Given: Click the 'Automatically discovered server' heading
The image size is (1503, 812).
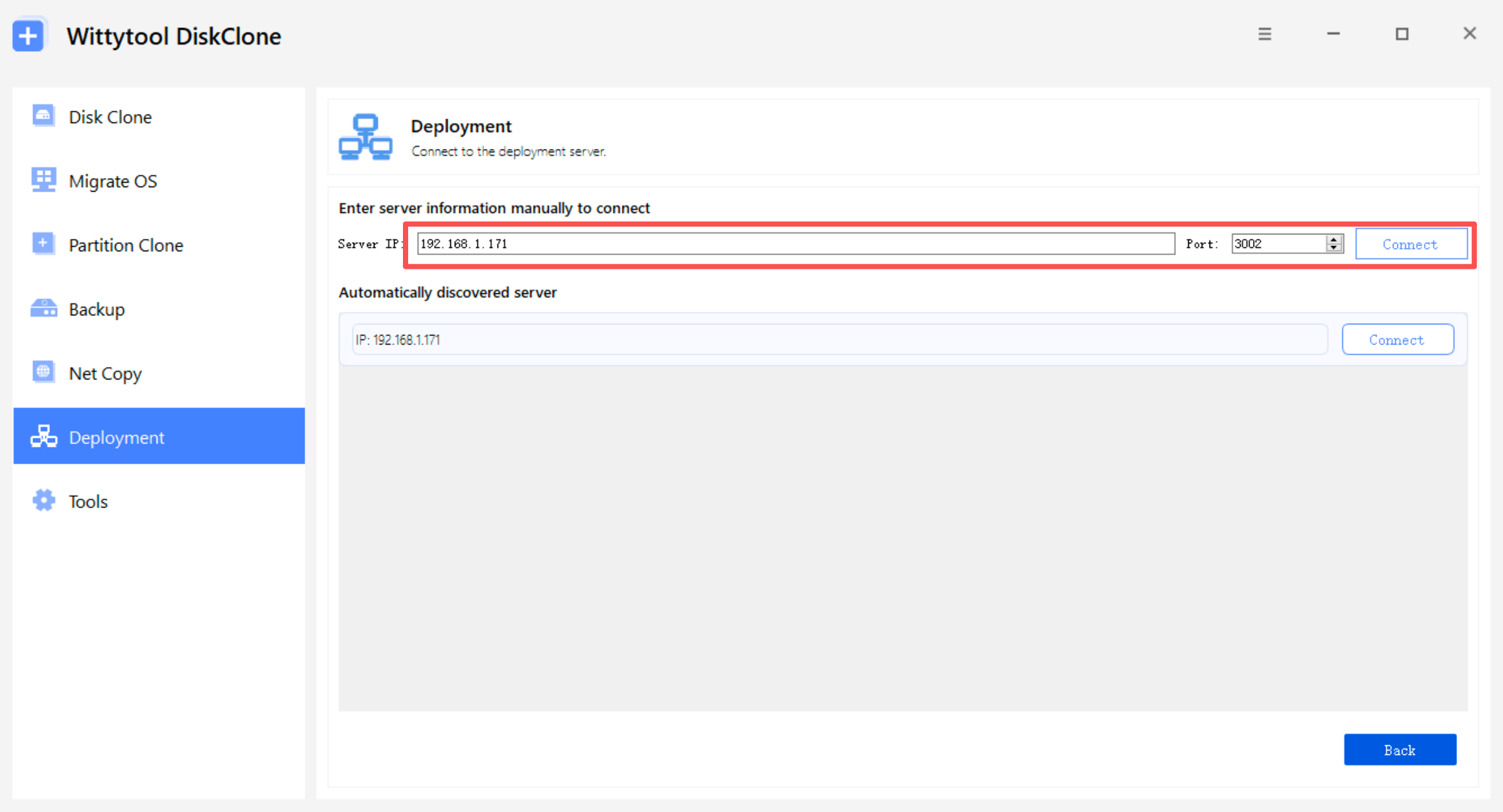Looking at the screenshot, I should (x=448, y=293).
